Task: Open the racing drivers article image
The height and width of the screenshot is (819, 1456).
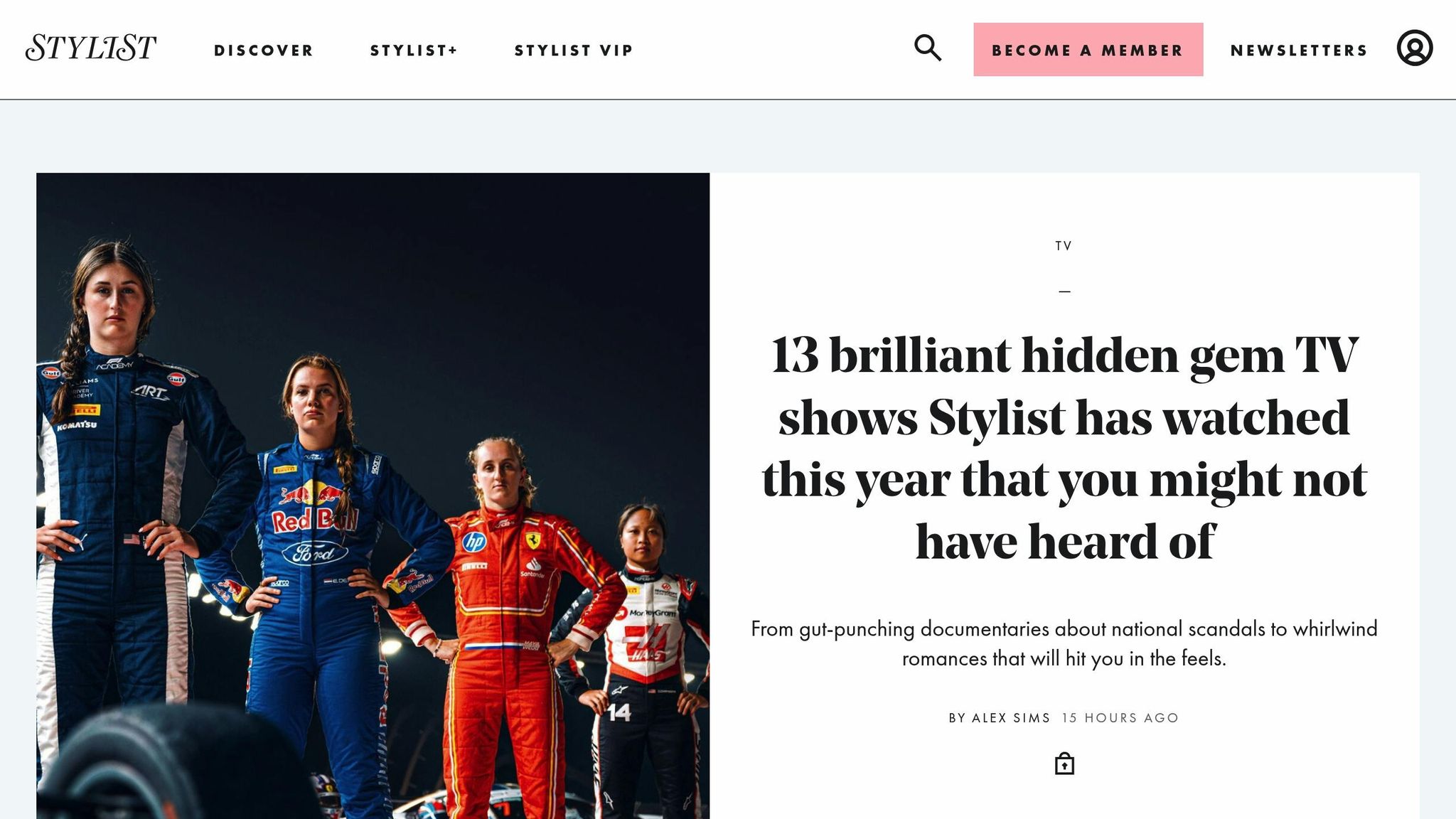Action: 373,496
